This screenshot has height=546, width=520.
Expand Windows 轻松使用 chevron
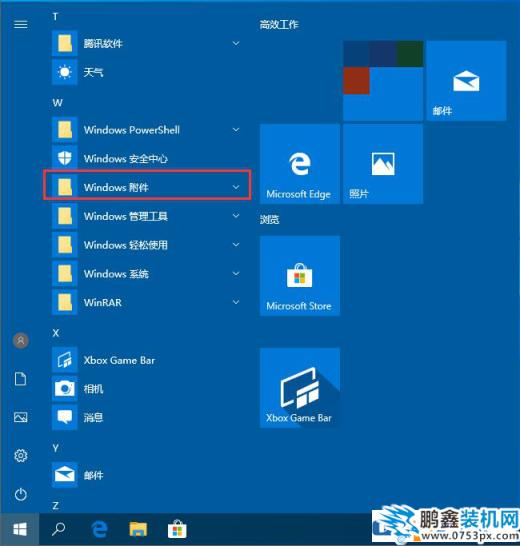coord(236,245)
